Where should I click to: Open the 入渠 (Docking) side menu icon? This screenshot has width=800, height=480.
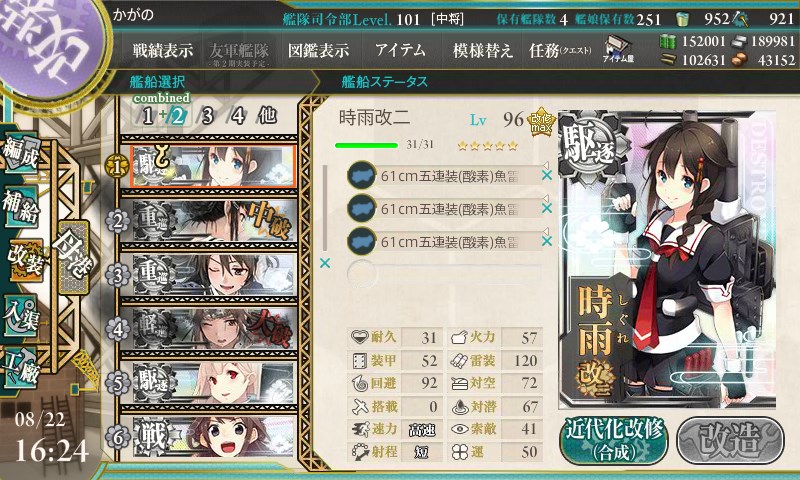(x=20, y=314)
